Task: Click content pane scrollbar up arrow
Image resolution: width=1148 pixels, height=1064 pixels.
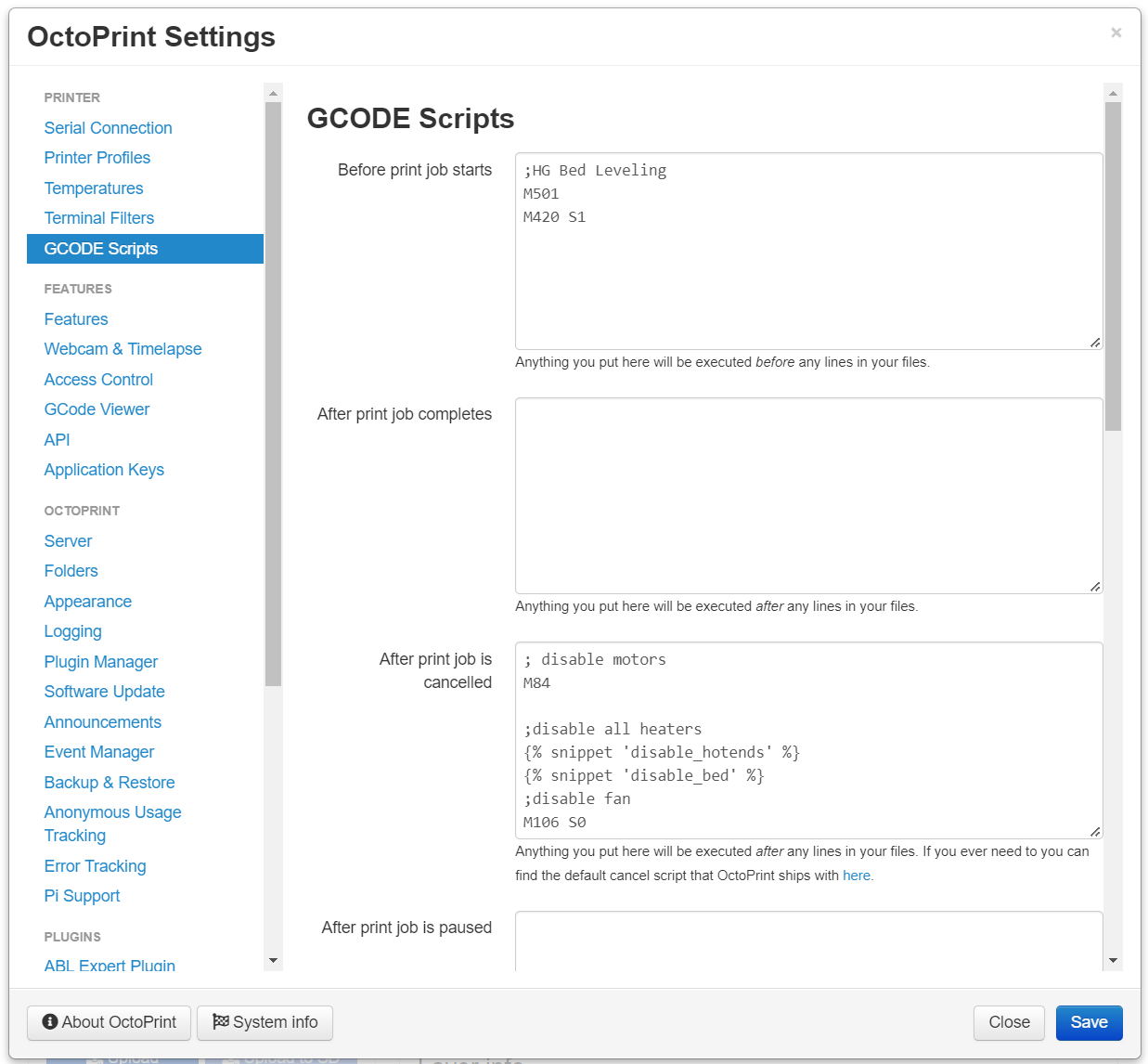Action: 1113,93
